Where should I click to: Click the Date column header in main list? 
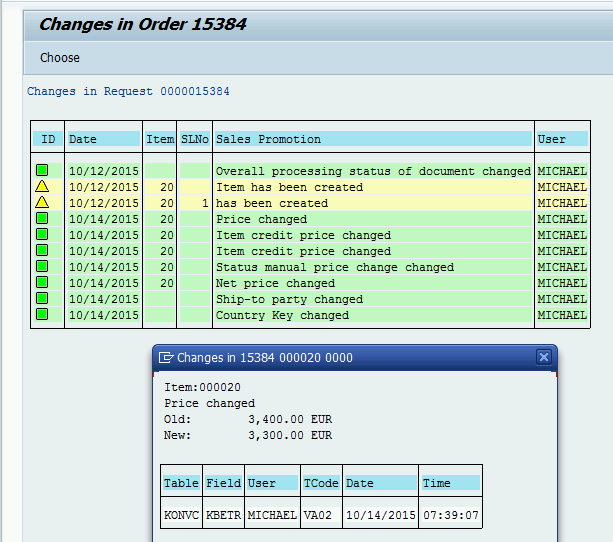tap(104, 139)
